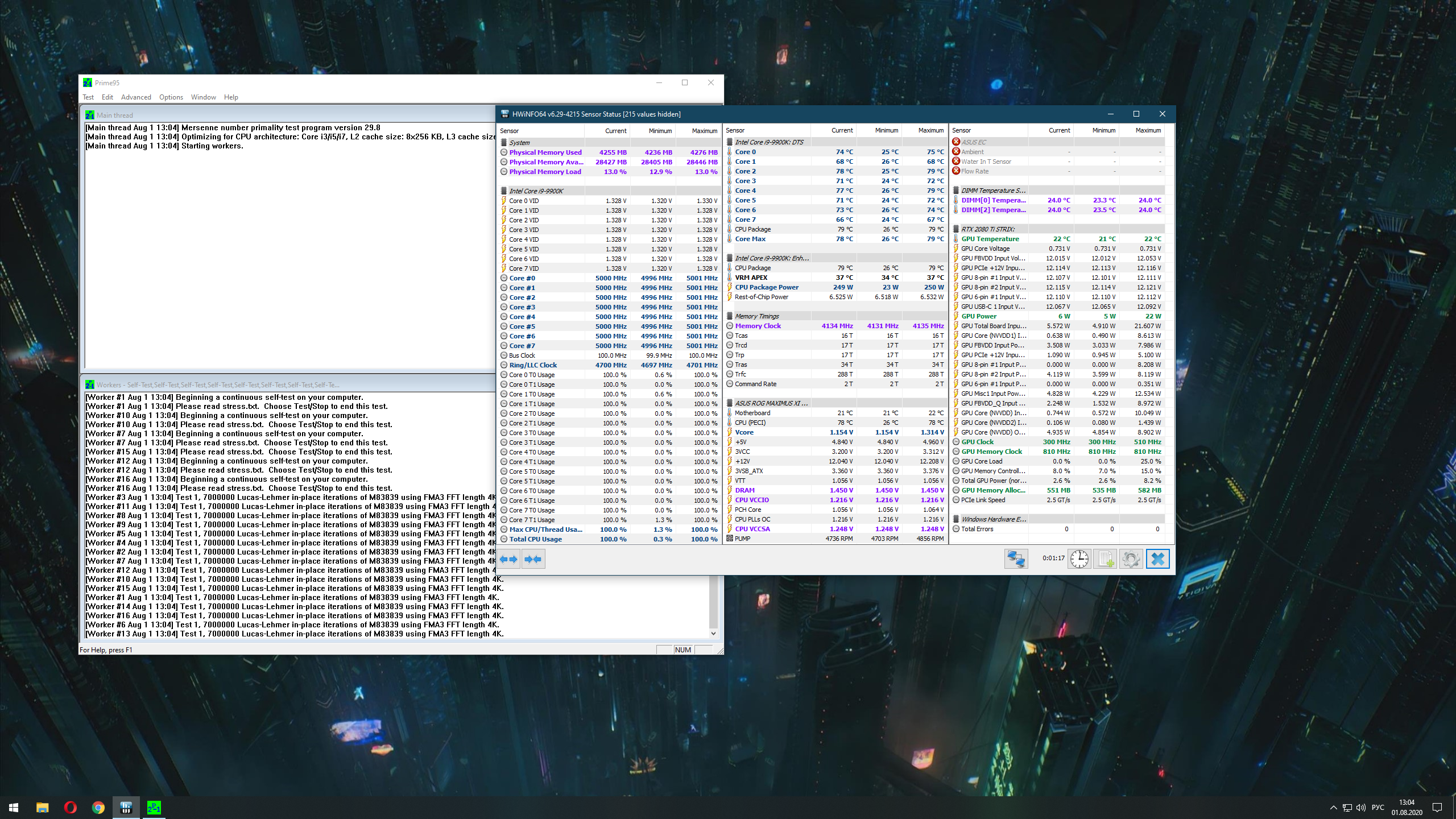Click the expand columns left-right arrows icon
Screen dimensions: 1456x819
point(509,559)
